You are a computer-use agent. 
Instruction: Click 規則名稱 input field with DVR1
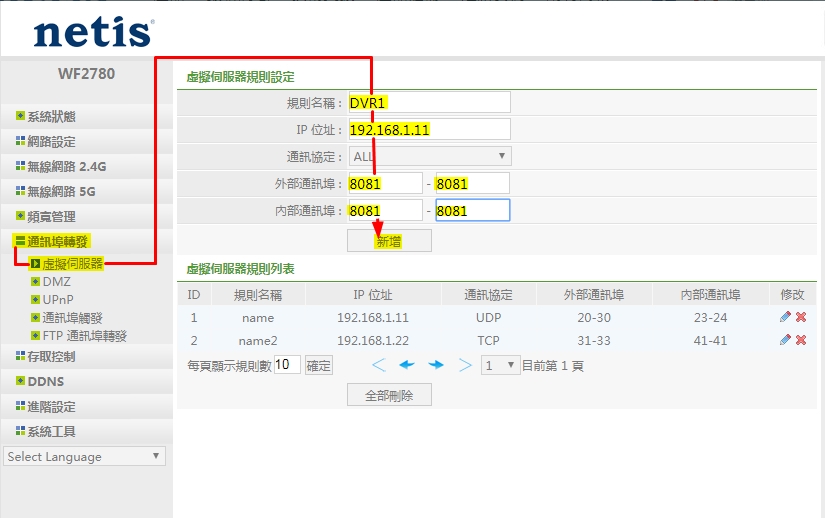pos(429,102)
